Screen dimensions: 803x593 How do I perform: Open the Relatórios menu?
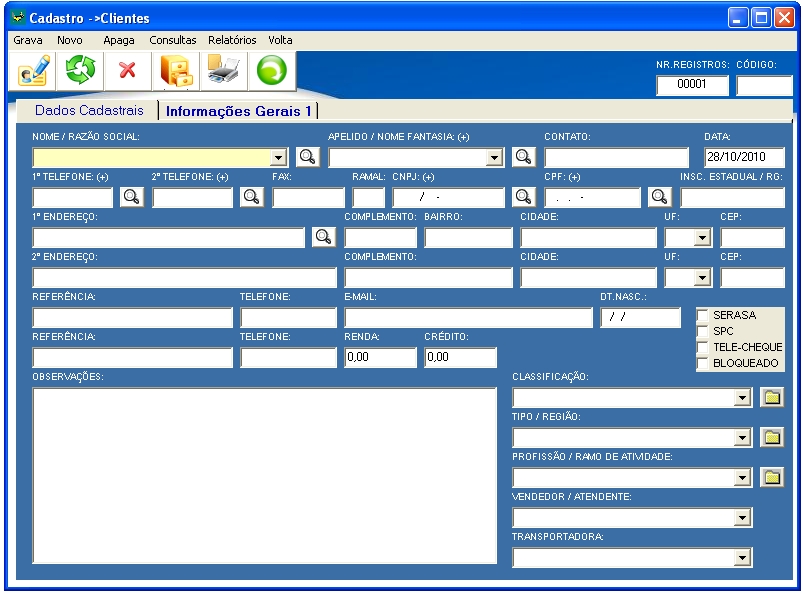(232, 40)
